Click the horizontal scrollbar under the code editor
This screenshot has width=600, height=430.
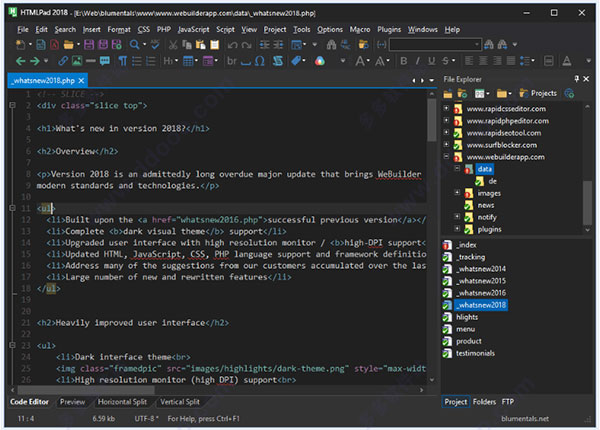pyautogui.click(x=218, y=390)
